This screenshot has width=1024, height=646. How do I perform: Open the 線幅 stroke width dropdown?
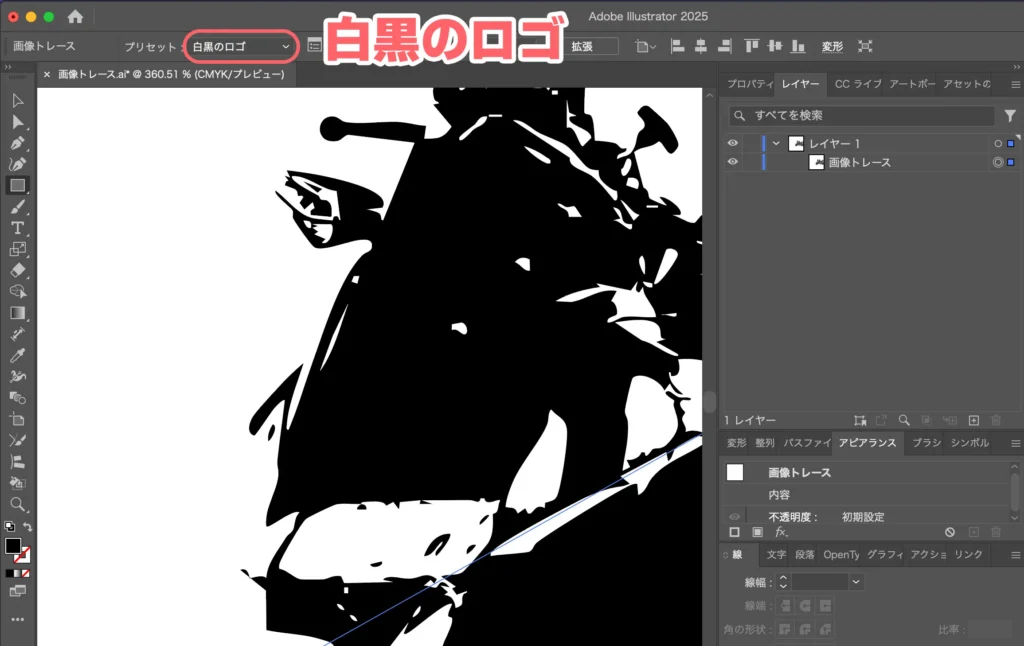pyautogui.click(x=855, y=581)
